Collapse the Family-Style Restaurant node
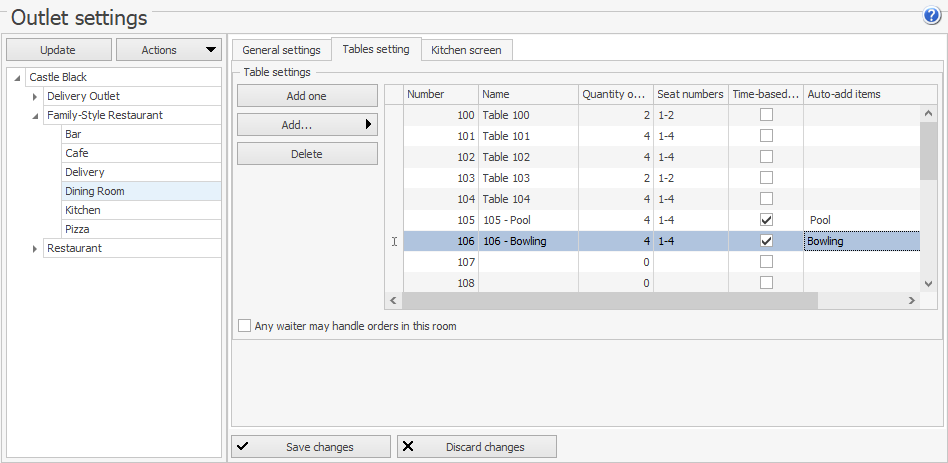 tap(35, 116)
